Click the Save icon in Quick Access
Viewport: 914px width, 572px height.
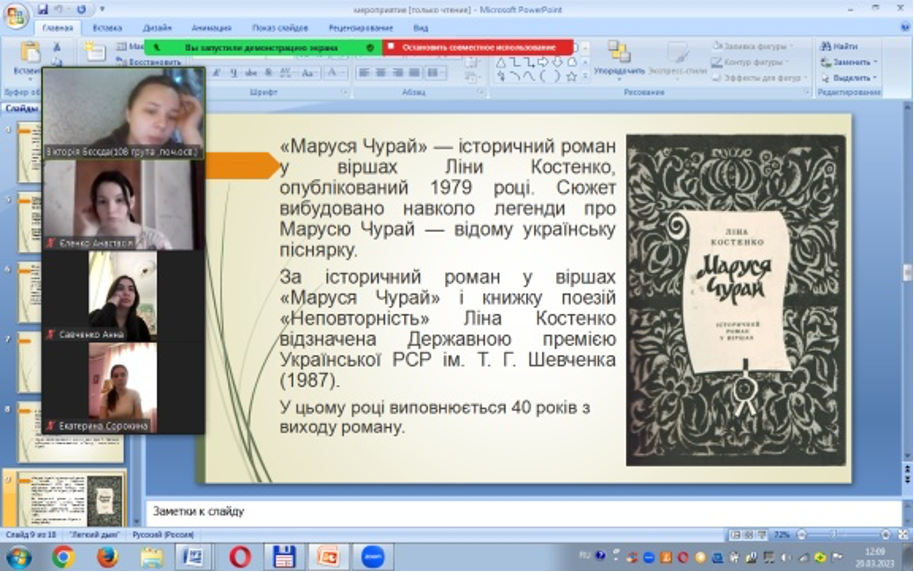(43, 9)
